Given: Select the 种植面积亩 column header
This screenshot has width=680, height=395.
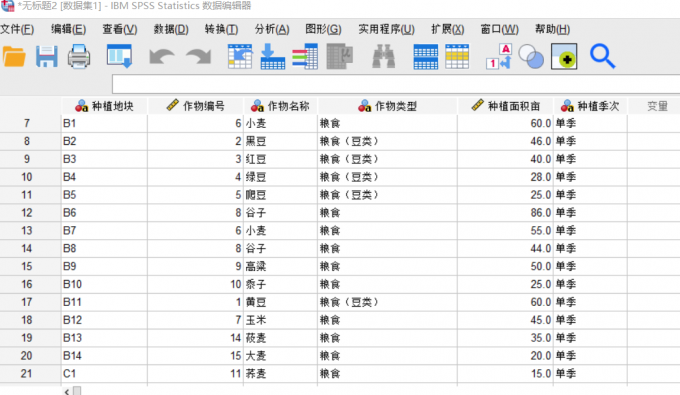Looking at the screenshot, I should click(x=505, y=106).
